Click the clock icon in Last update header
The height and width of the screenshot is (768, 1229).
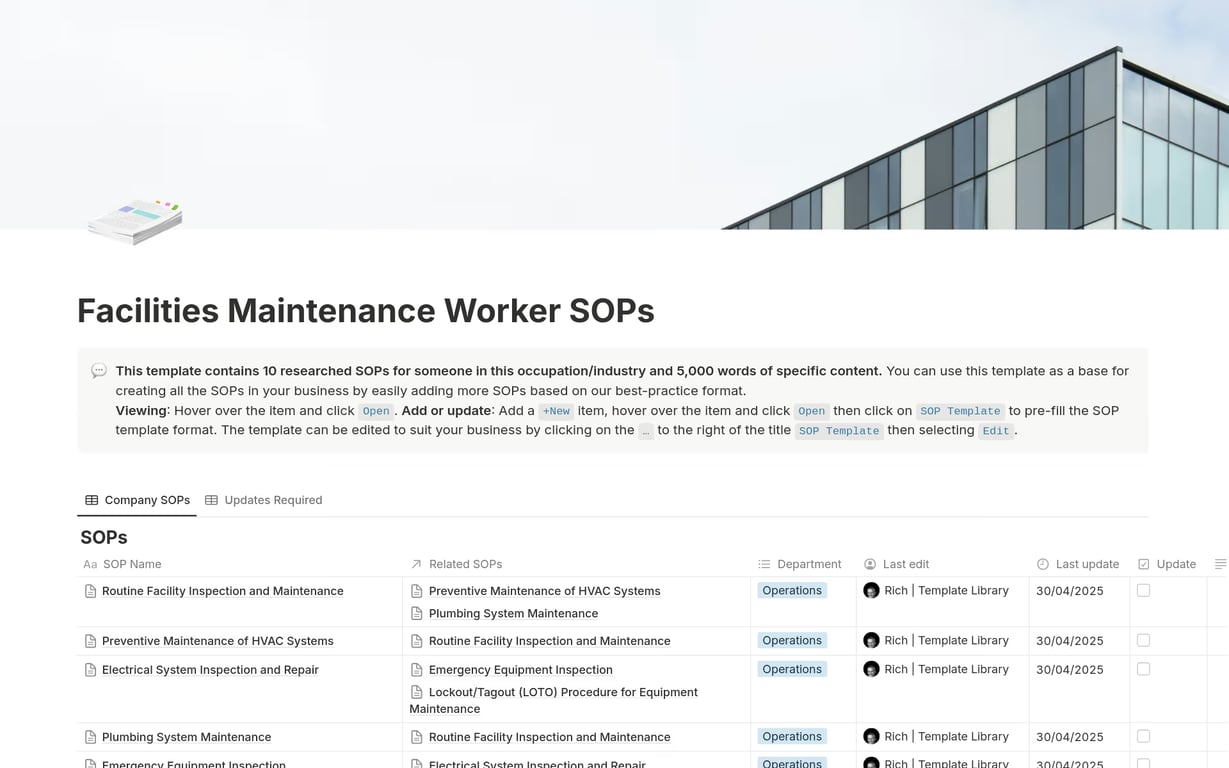pos(1043,564)
